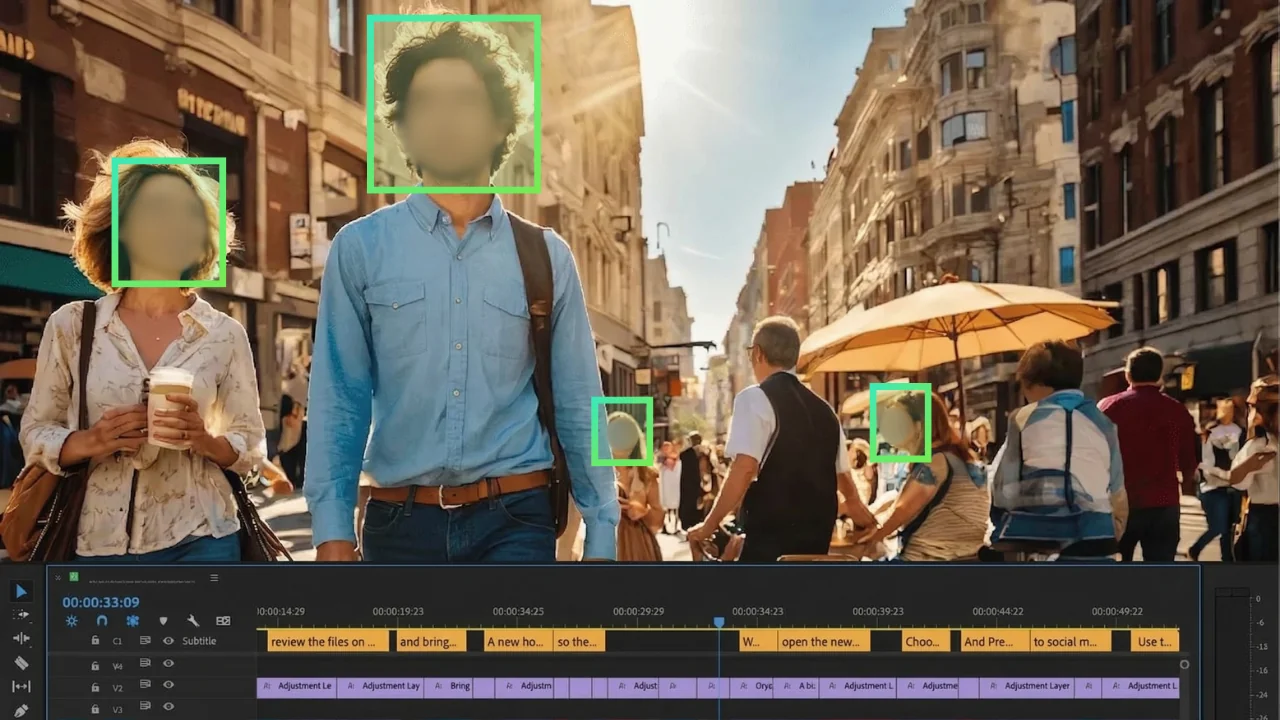Select the Selection tool arrow
The image size is (1280, 720).
pyautogui.click(x=21, y=591)
